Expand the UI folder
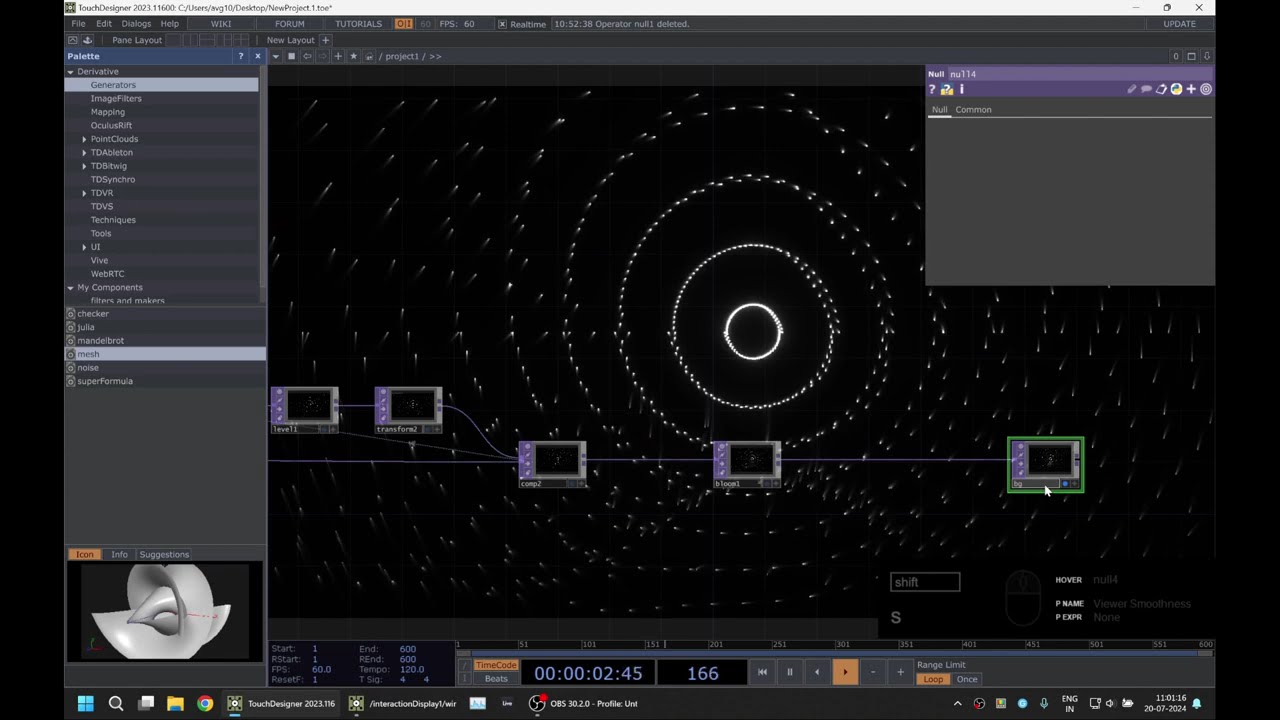This screenshot has width=1280, height=720. 84,247
